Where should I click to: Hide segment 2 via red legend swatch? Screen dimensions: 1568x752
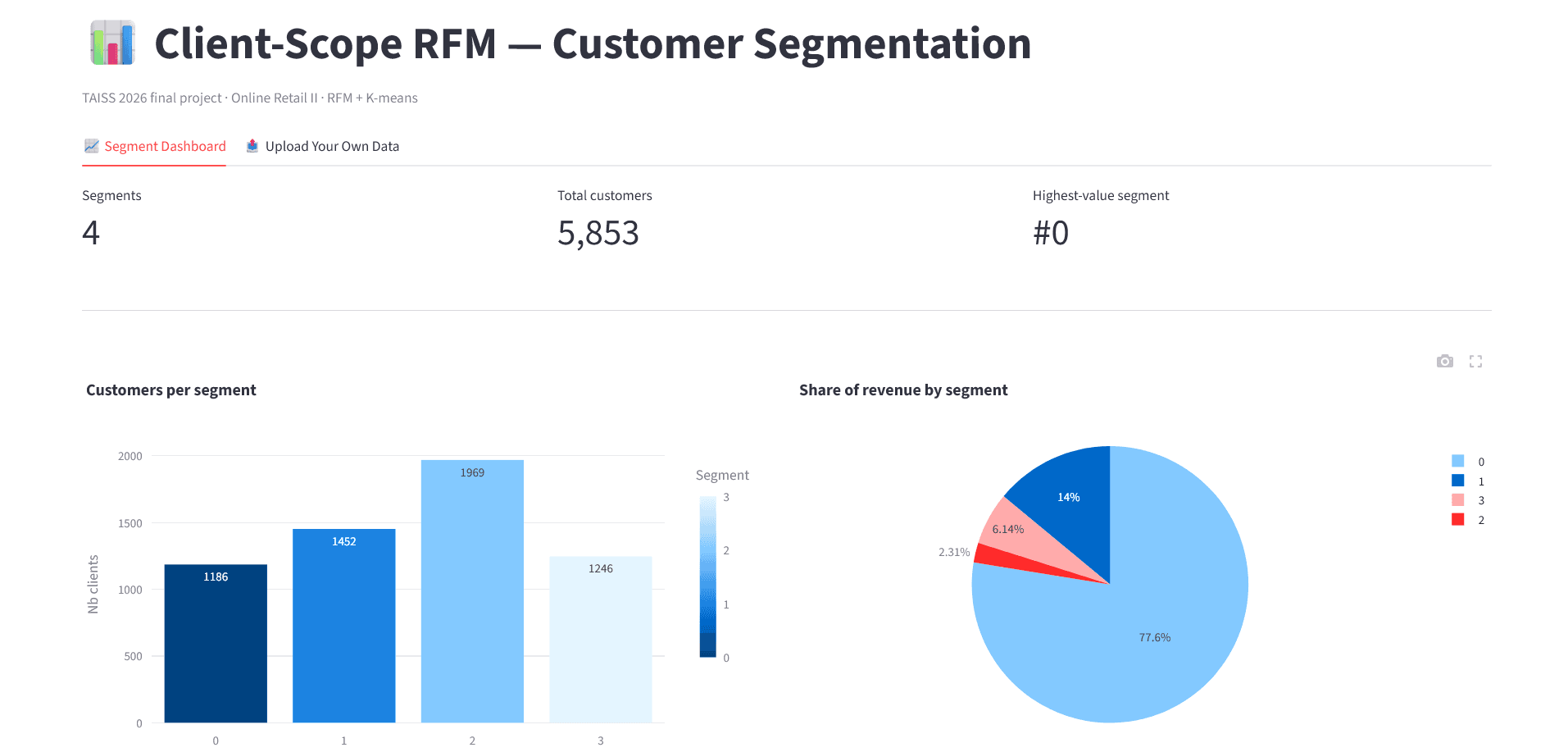(1457, 520)
